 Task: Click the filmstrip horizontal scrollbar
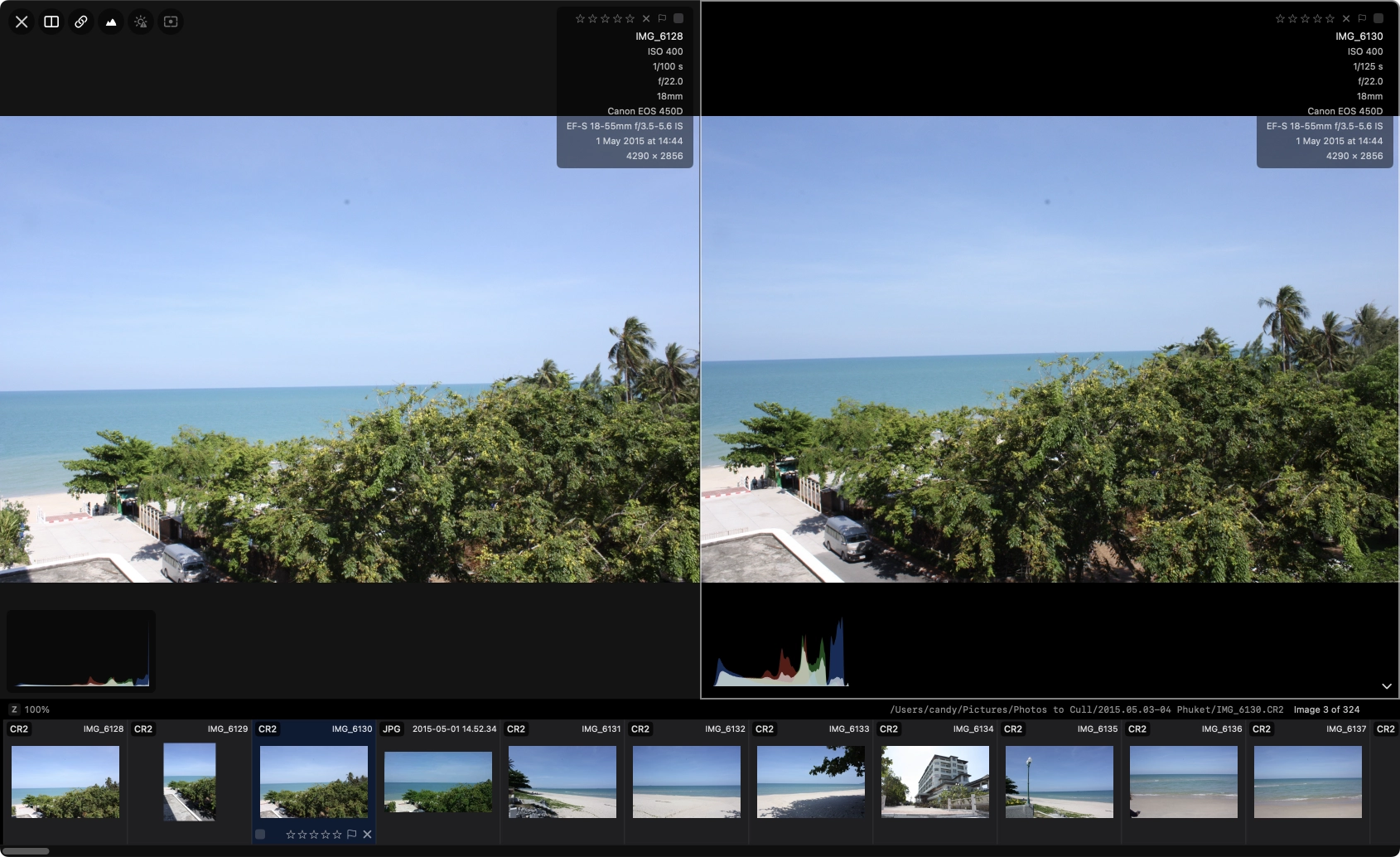[x=25, y=851]
